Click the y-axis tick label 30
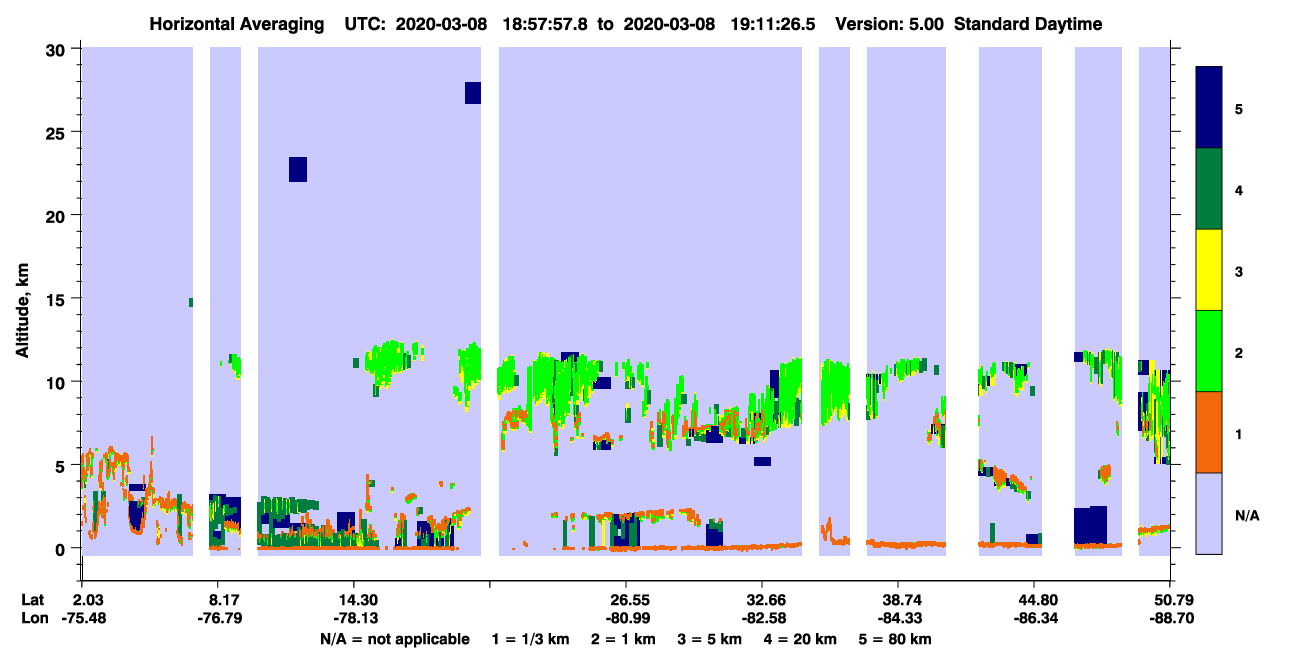The height and width of the screenshot is (667, 1300). tap(58, 49)
